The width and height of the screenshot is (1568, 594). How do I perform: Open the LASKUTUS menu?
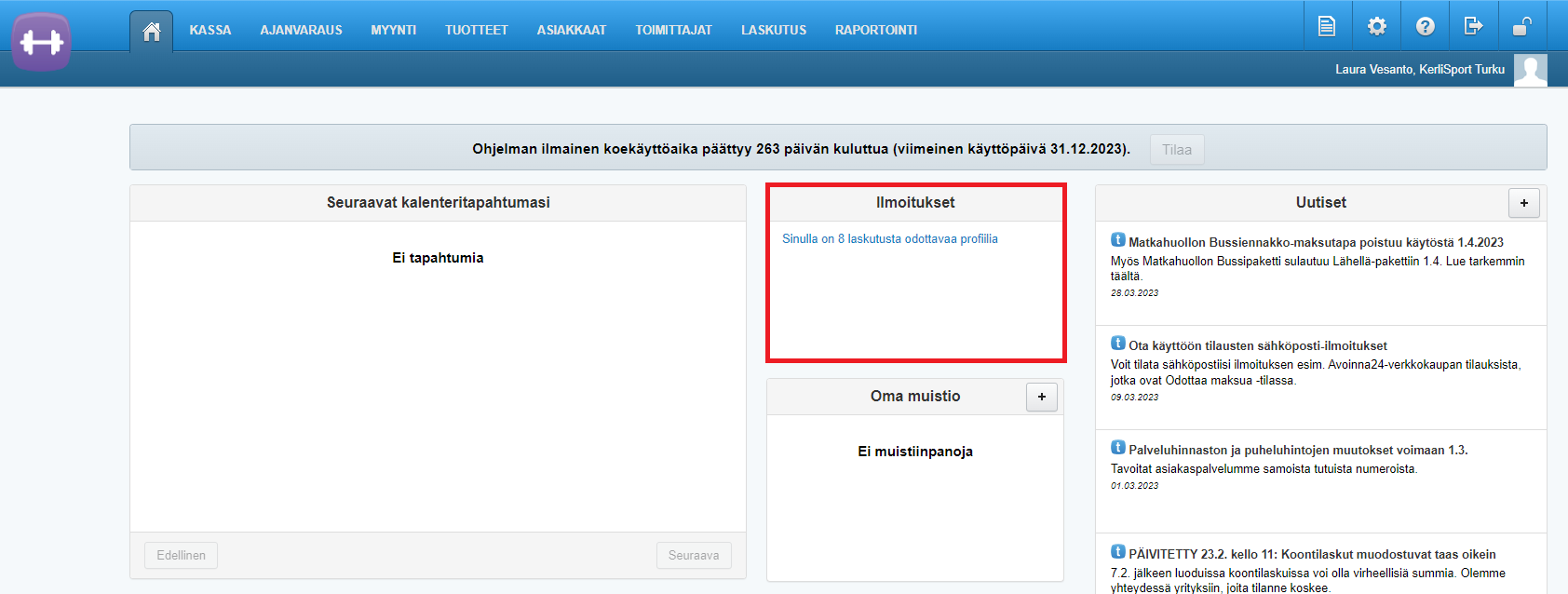point(773,30)
